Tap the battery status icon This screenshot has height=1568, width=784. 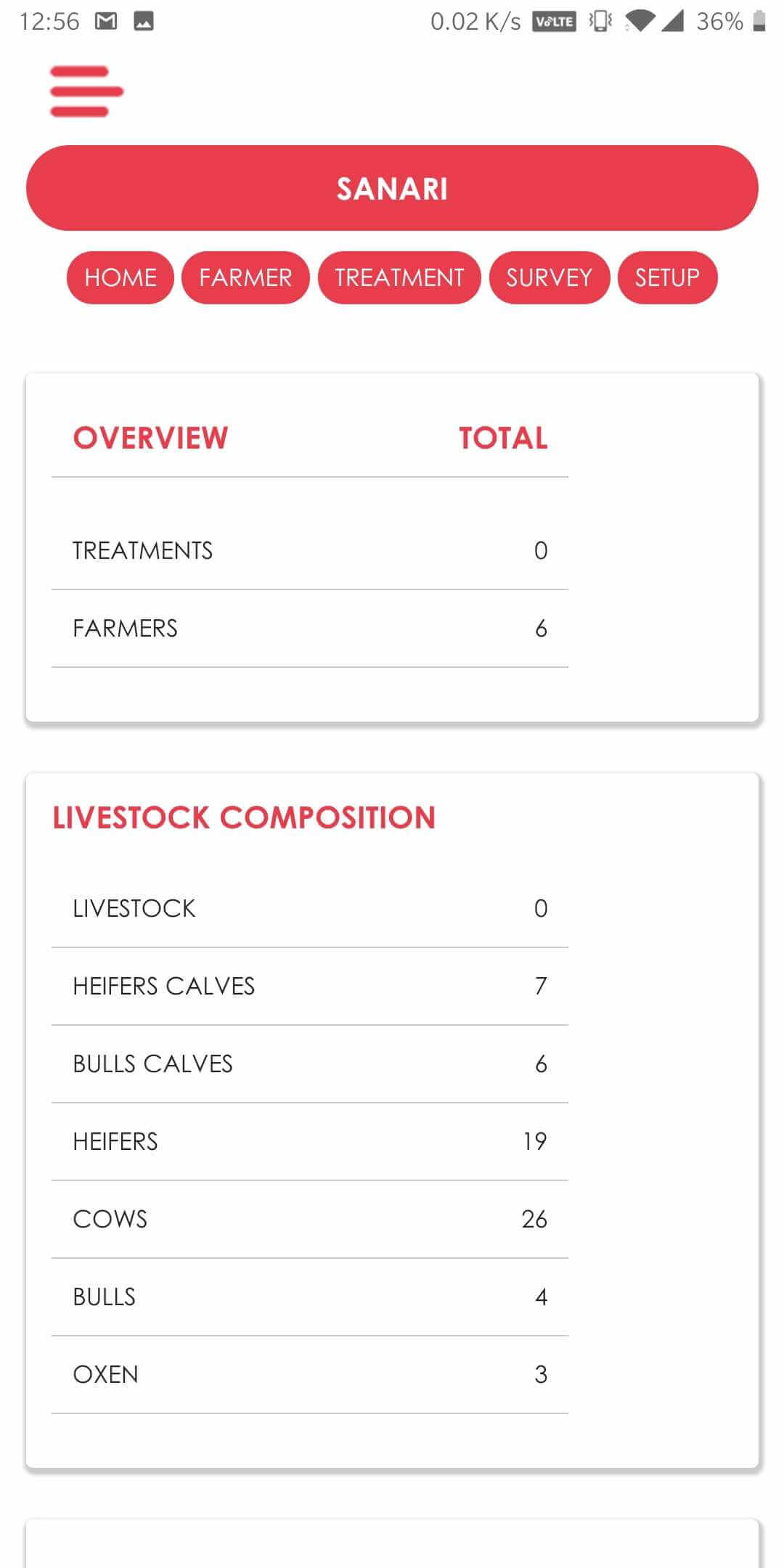759,21
